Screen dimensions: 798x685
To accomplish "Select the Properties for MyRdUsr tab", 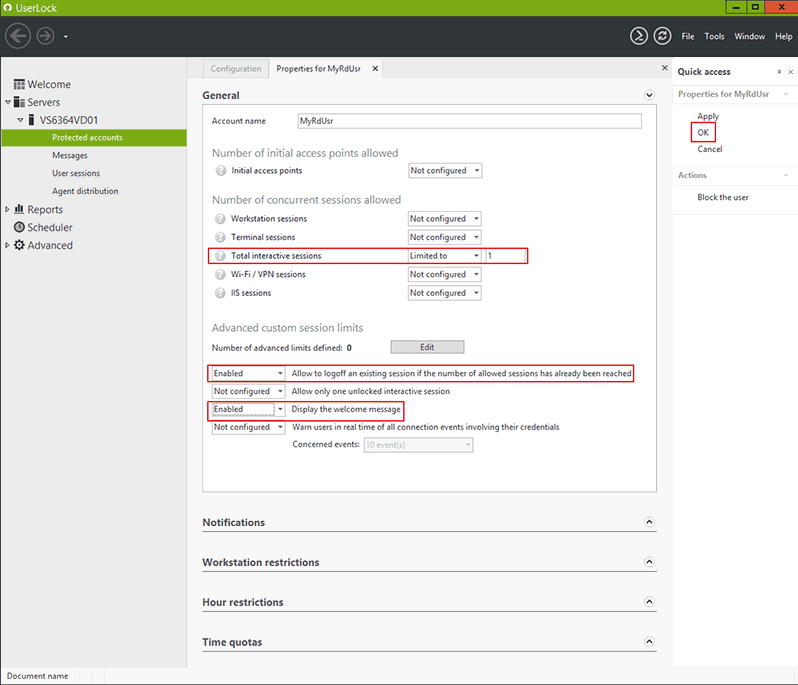I will coord(319,69).
